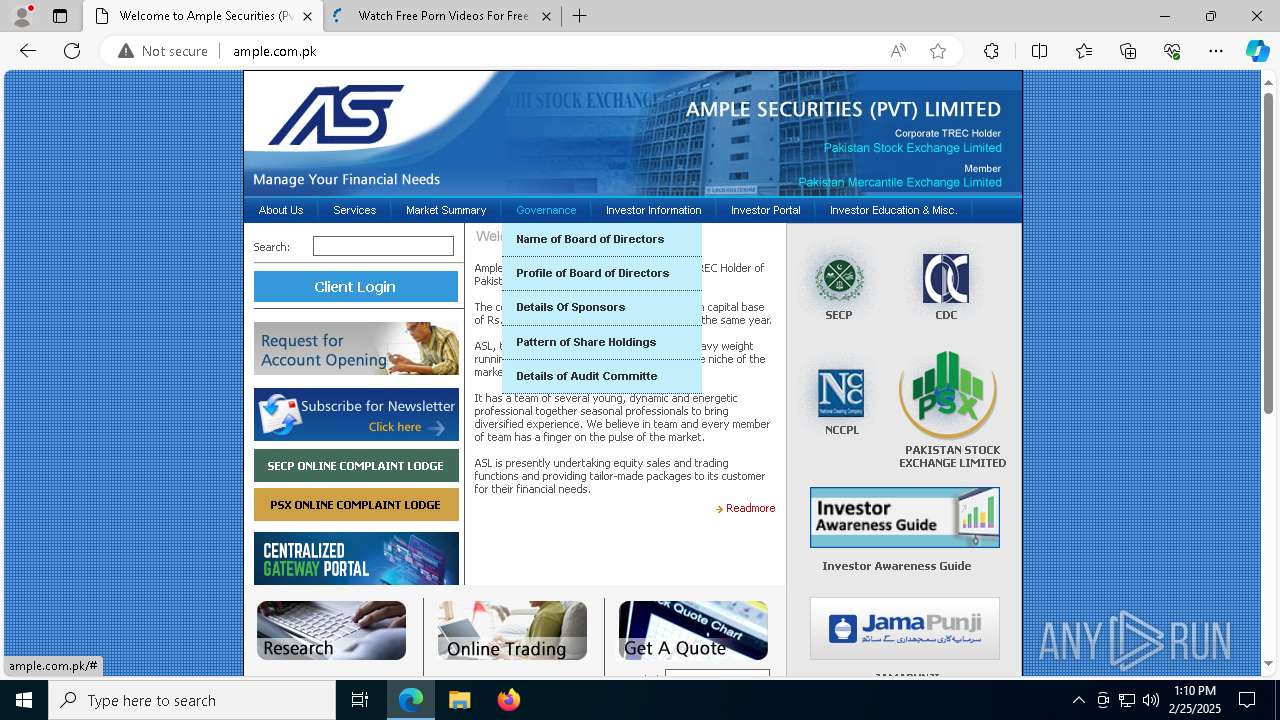Click Subscribe for Newsletter banner

(356, 415)
